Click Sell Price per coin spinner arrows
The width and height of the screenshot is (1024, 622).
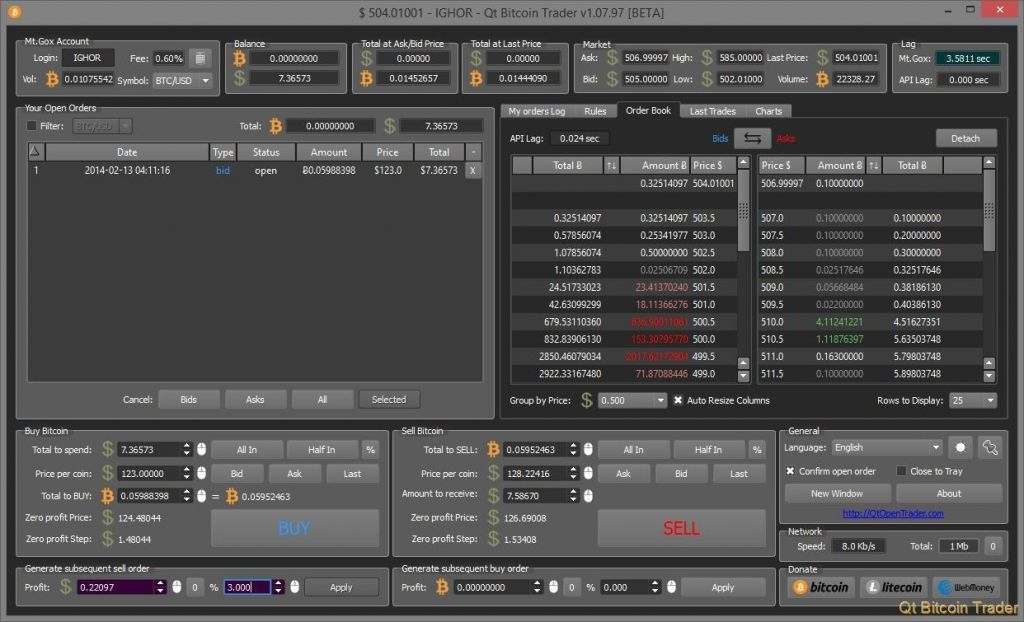(573, 473)
